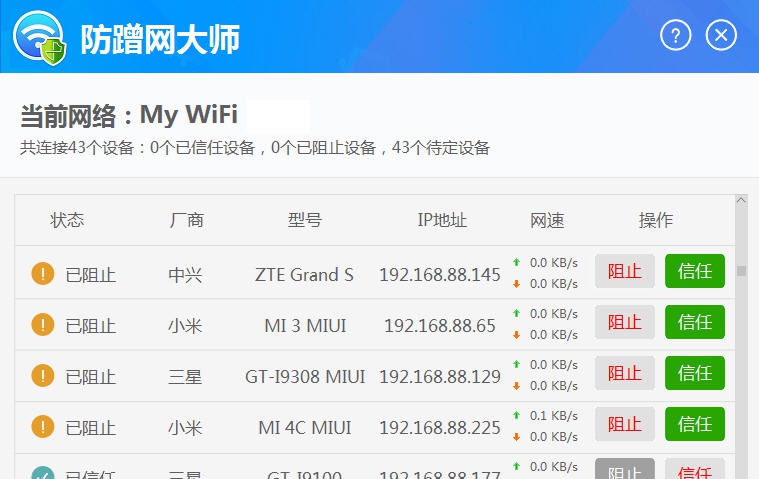Block the ZTE Grand S device with 阻止

coord(624,271)
